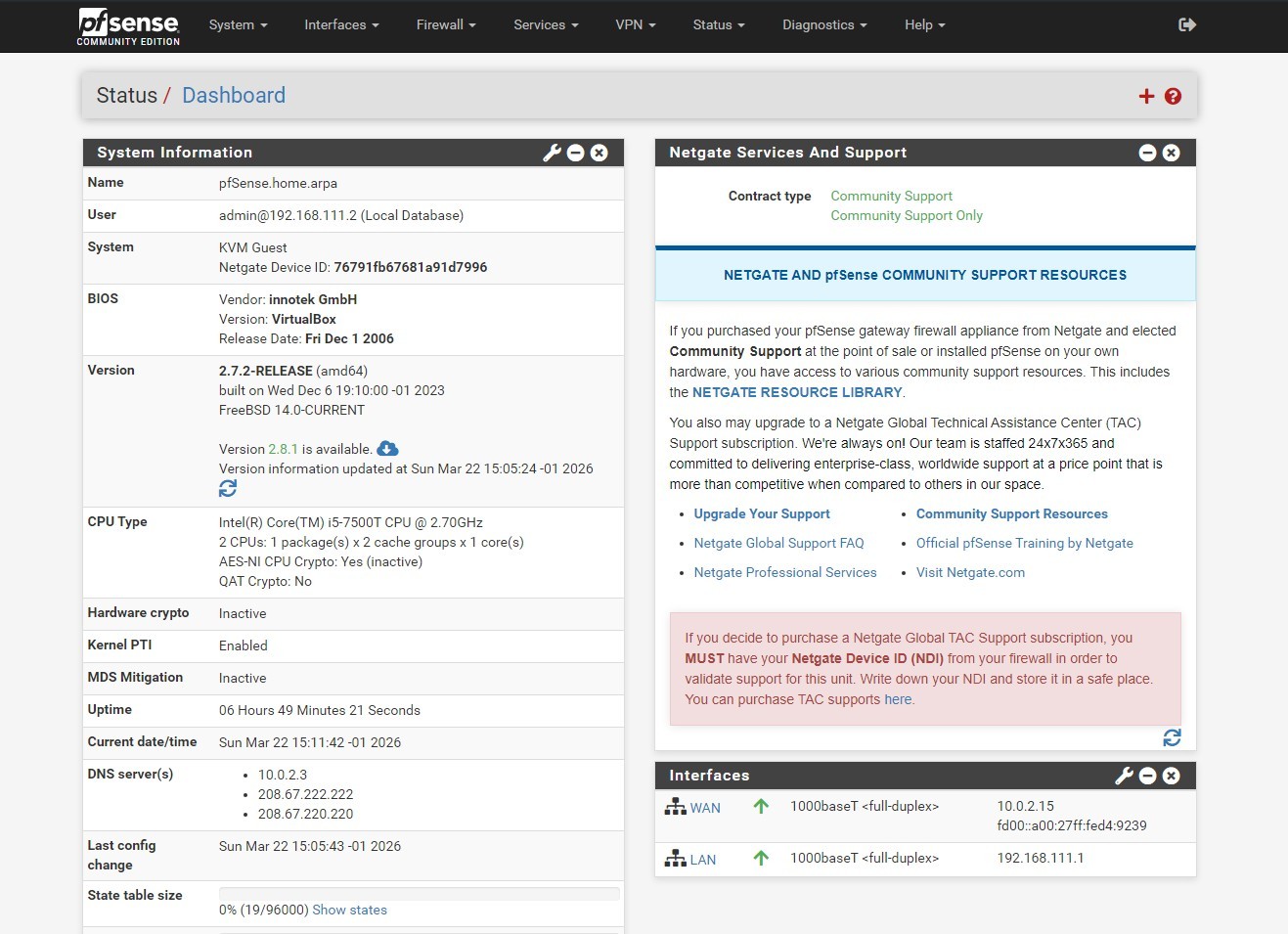The image size is (1288, 934).
Task: Open the Diagnostics dropdown menu
Action: coord(822,24)
